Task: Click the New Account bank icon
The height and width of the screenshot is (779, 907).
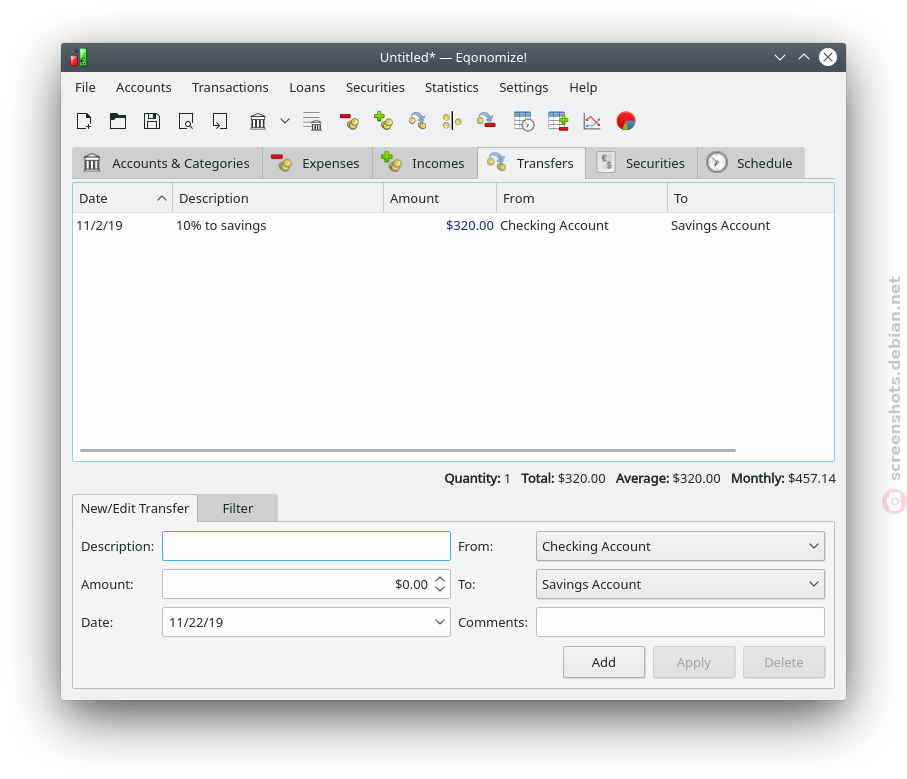Action: click(x=258, y=121)
